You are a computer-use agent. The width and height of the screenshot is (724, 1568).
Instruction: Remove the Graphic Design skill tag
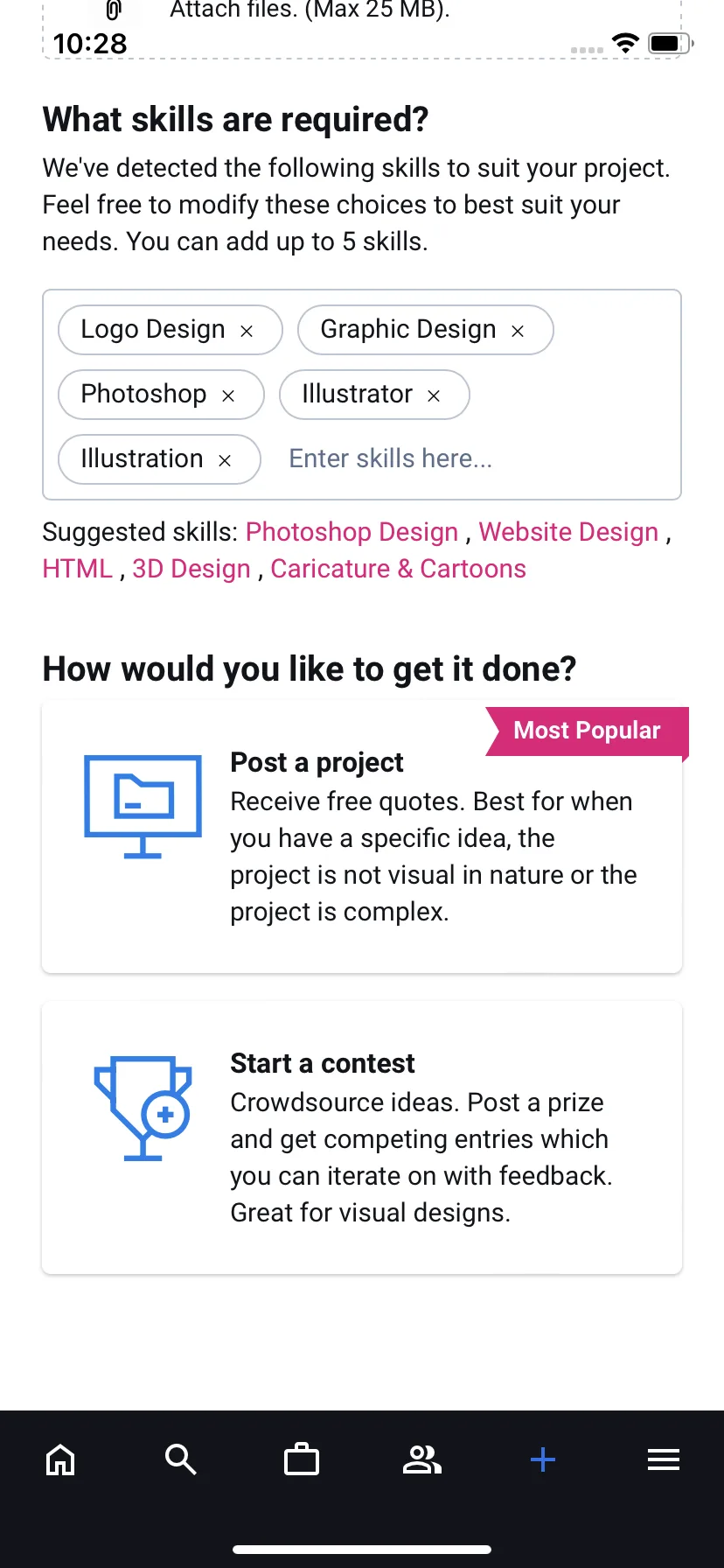[518, 331]
